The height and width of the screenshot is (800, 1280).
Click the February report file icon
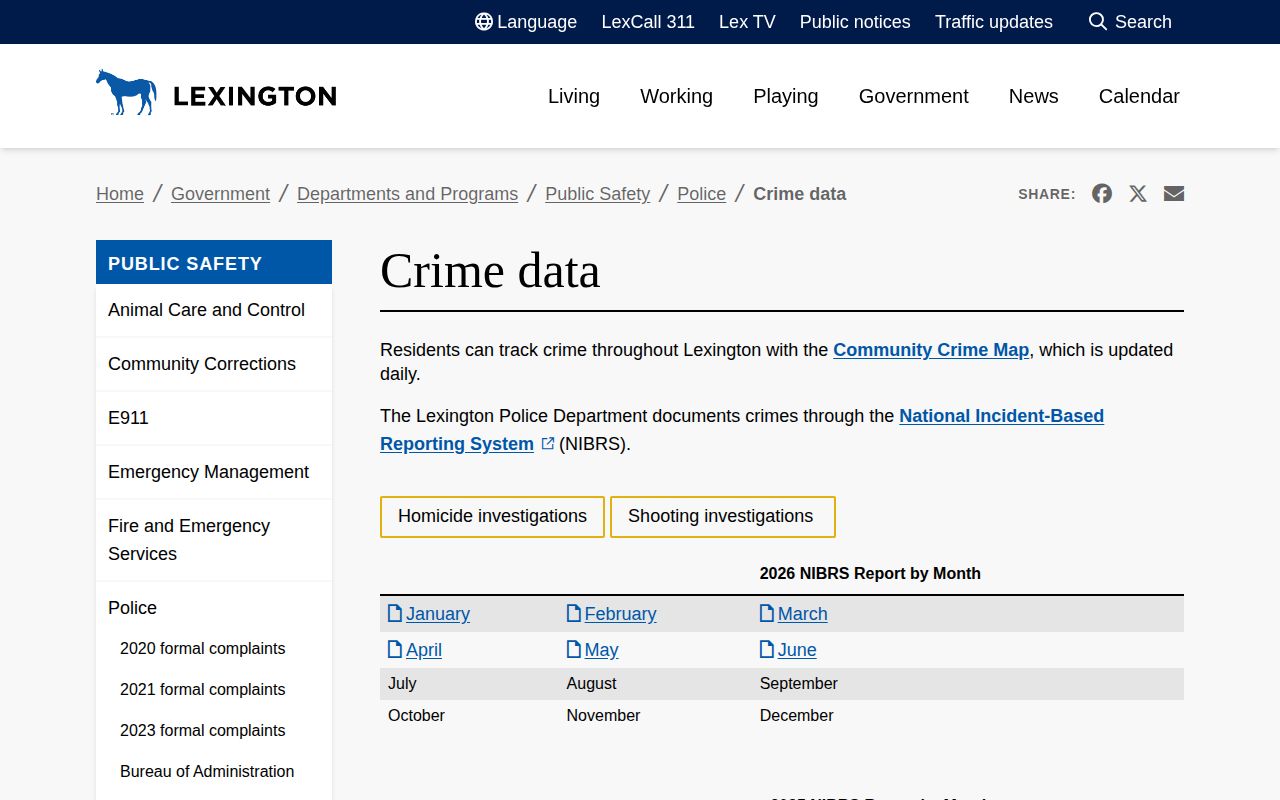coord(574,613)
